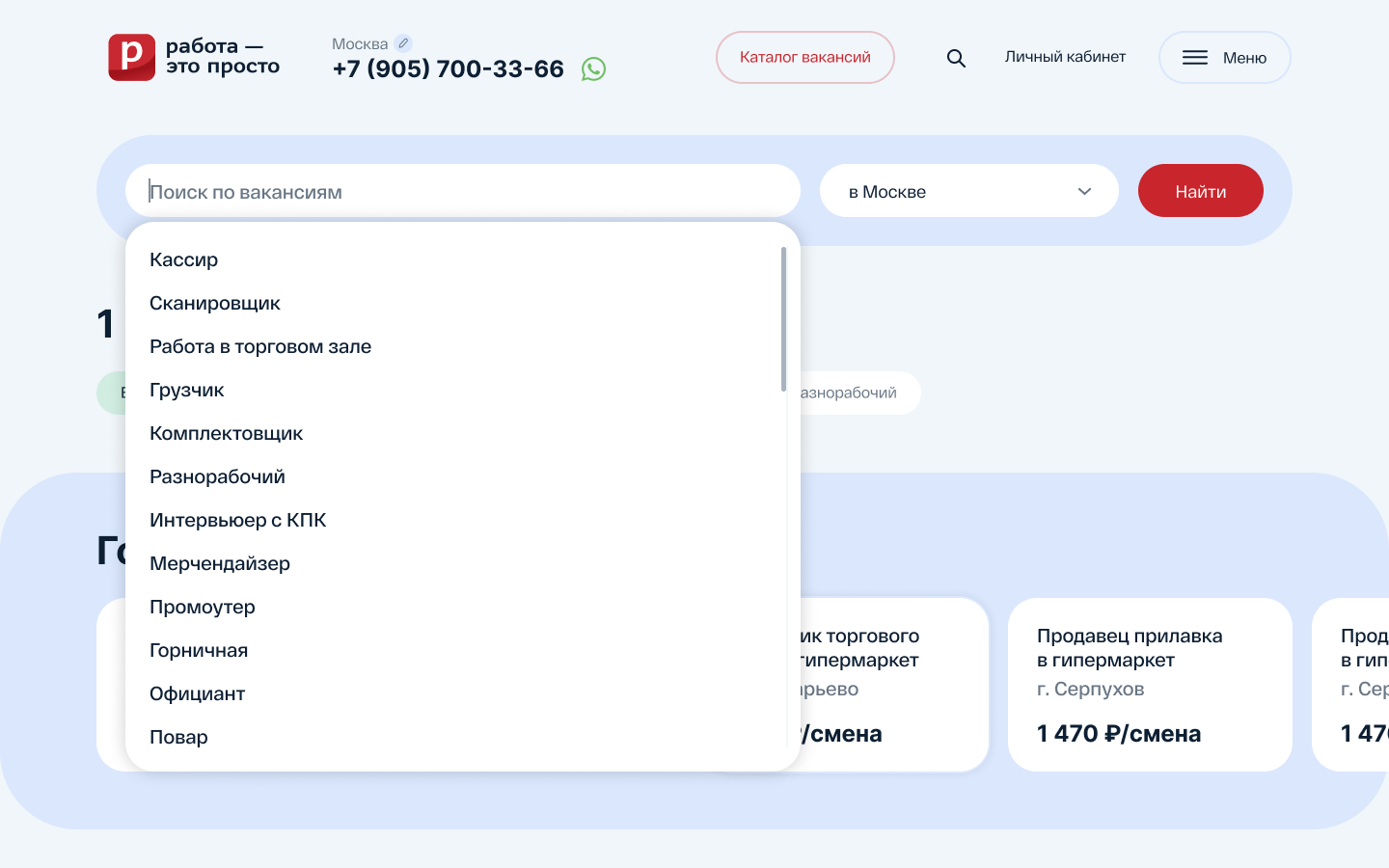Viewport: 1389px width, 868px height.
Task: Select 'Работа в торговом зале' option
Action: pos(260,346)
